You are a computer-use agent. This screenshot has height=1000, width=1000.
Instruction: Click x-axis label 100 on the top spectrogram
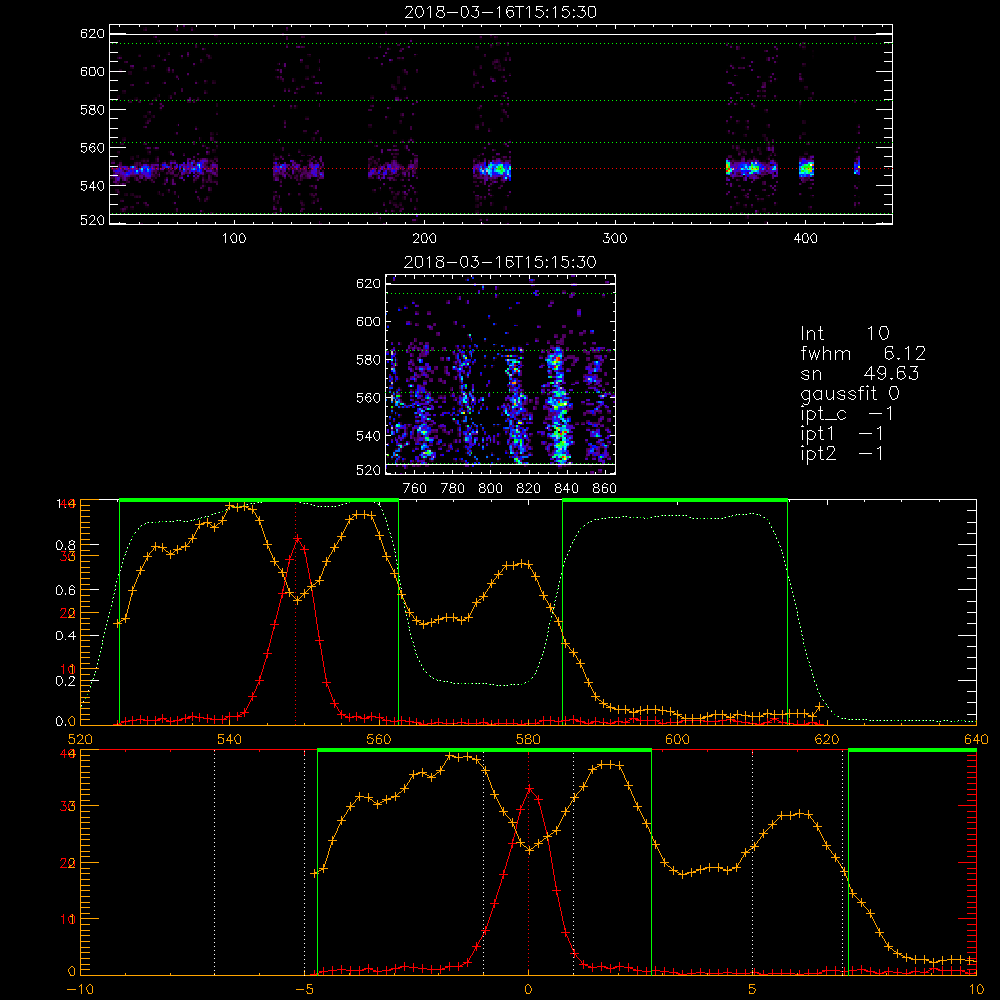(234, 239)
